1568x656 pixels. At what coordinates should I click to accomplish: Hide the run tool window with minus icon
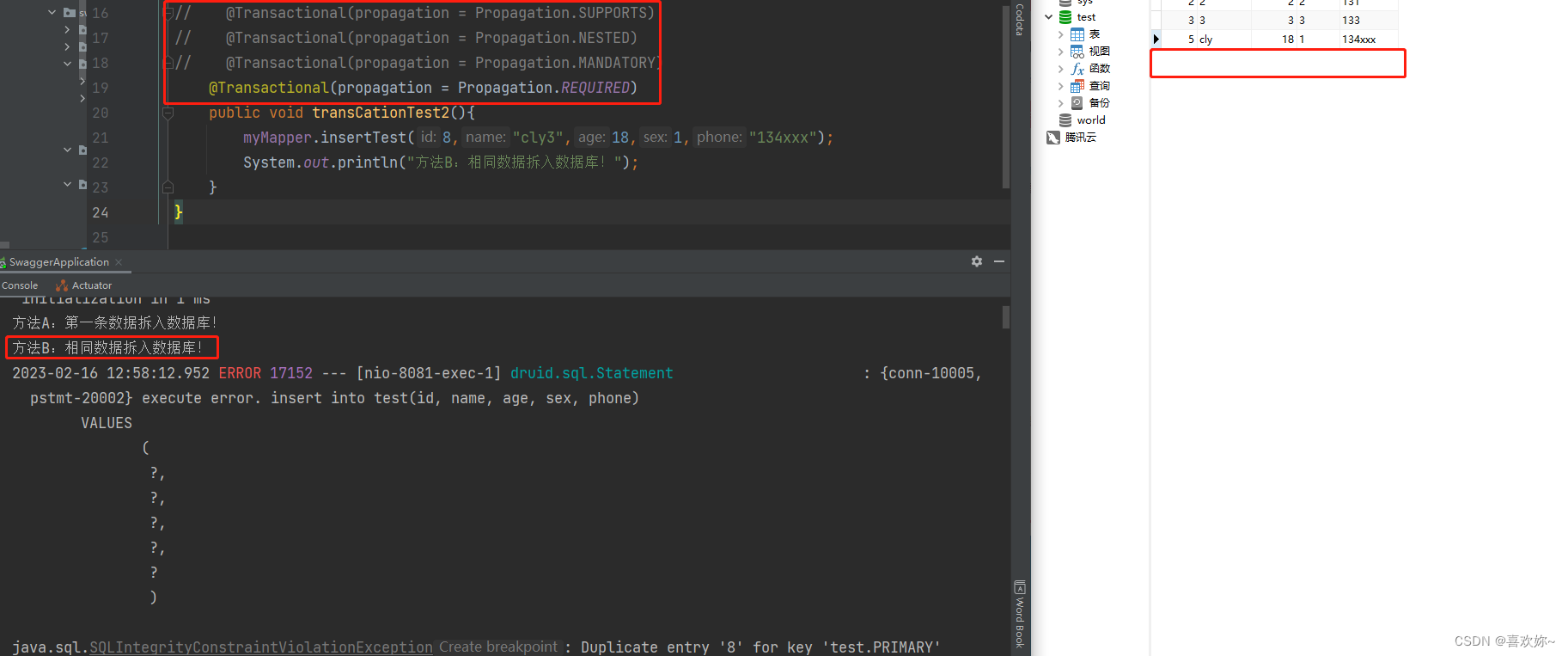(x=999, y=261)
